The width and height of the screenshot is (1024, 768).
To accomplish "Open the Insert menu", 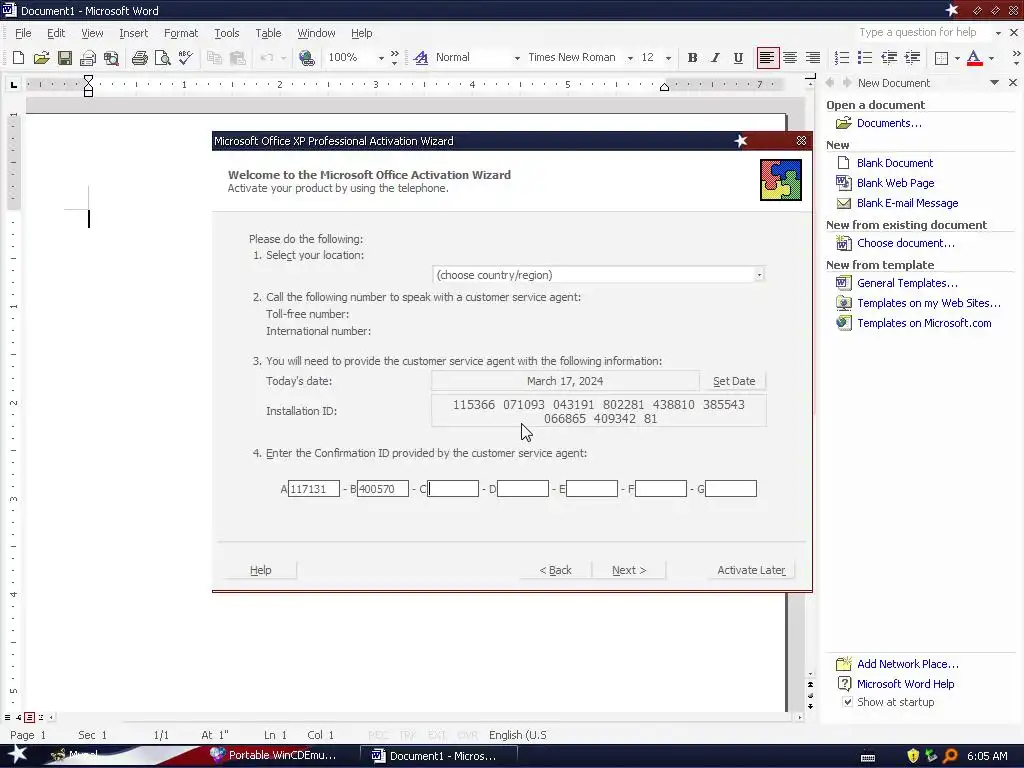I will [x=133, y=33].
